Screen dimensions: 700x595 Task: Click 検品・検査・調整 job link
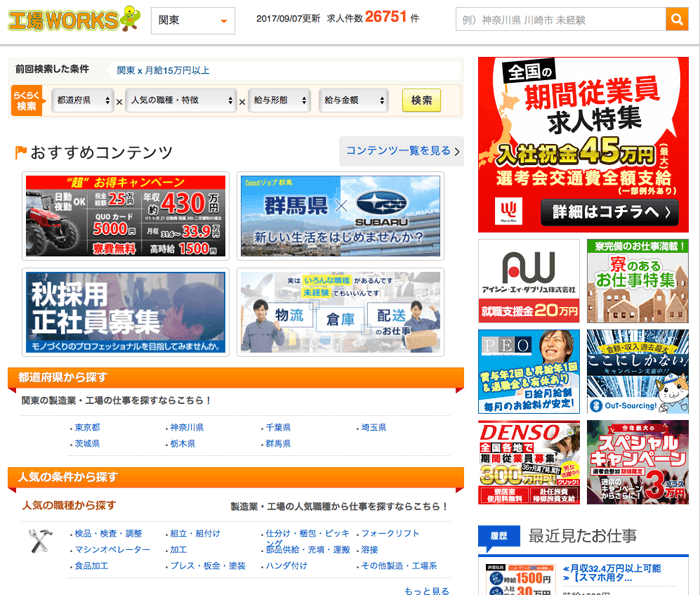click(108, 533)
